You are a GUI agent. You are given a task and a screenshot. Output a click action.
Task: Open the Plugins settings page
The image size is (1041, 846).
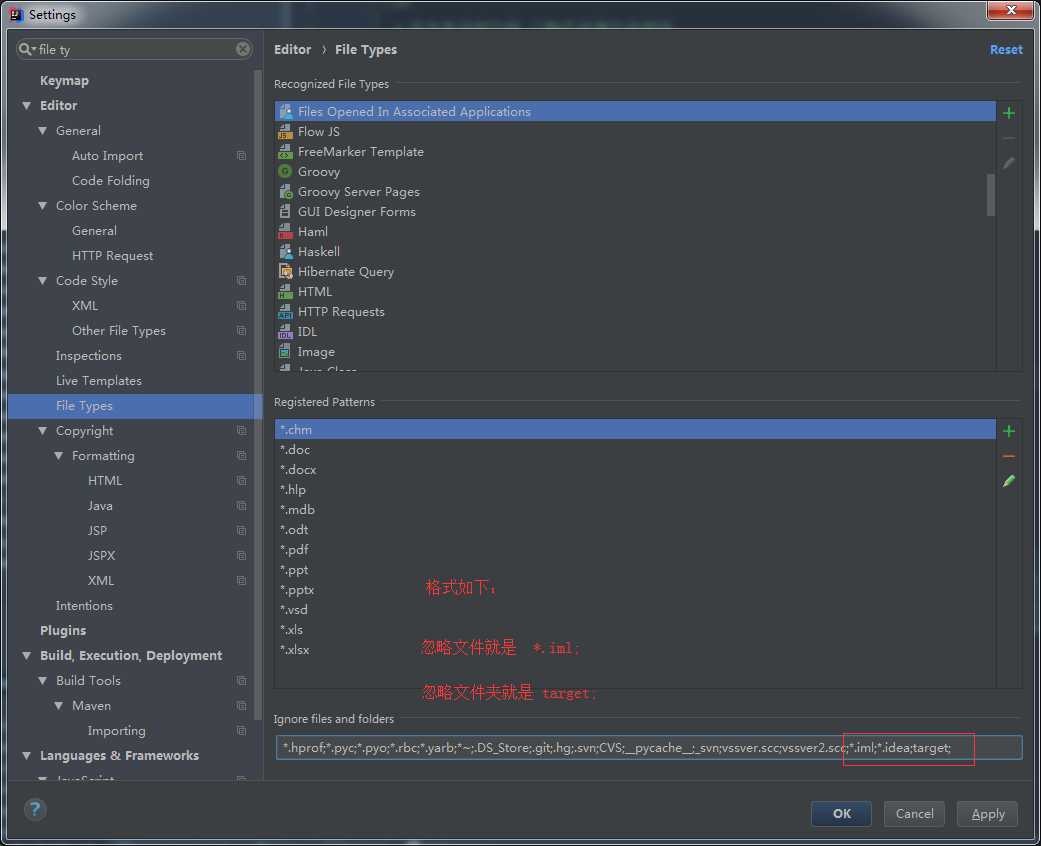[63, 630]
